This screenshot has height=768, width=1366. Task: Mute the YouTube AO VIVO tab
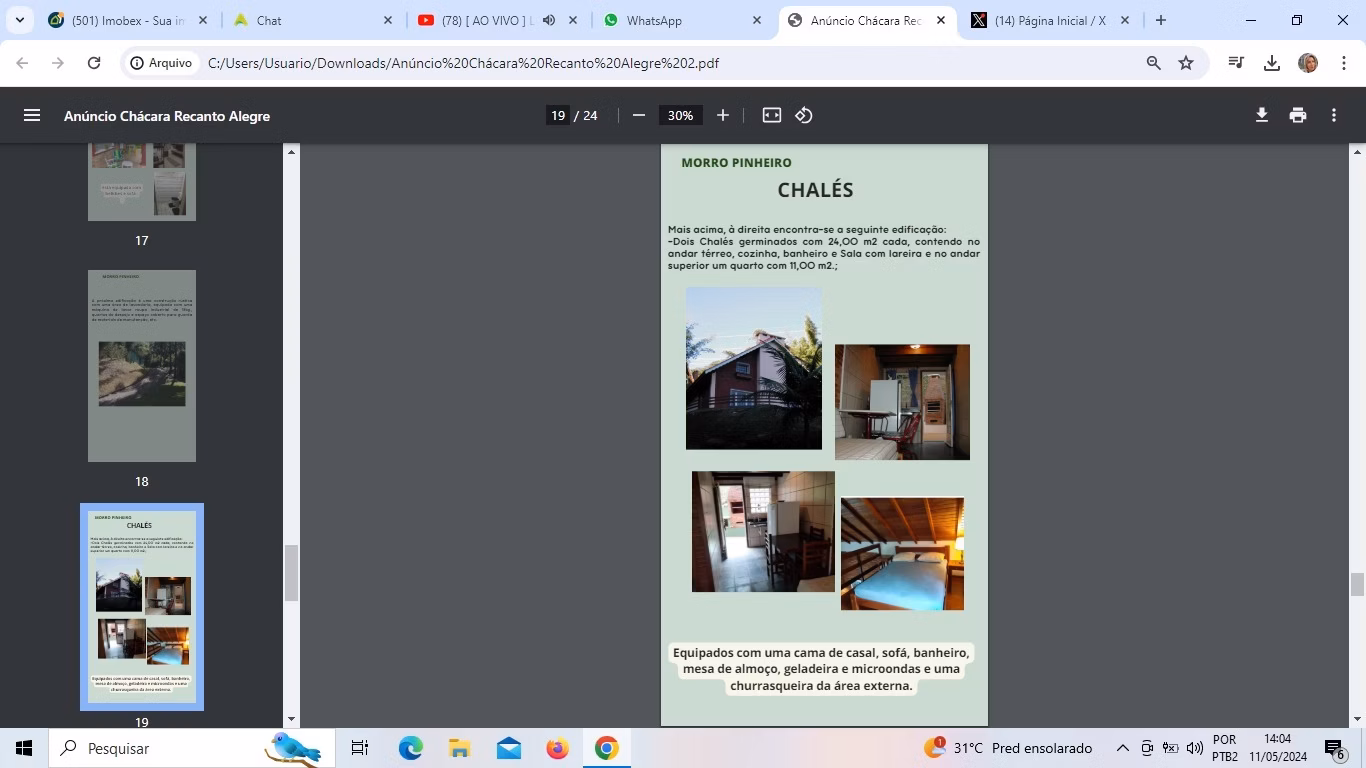click(x=549, y=20)
